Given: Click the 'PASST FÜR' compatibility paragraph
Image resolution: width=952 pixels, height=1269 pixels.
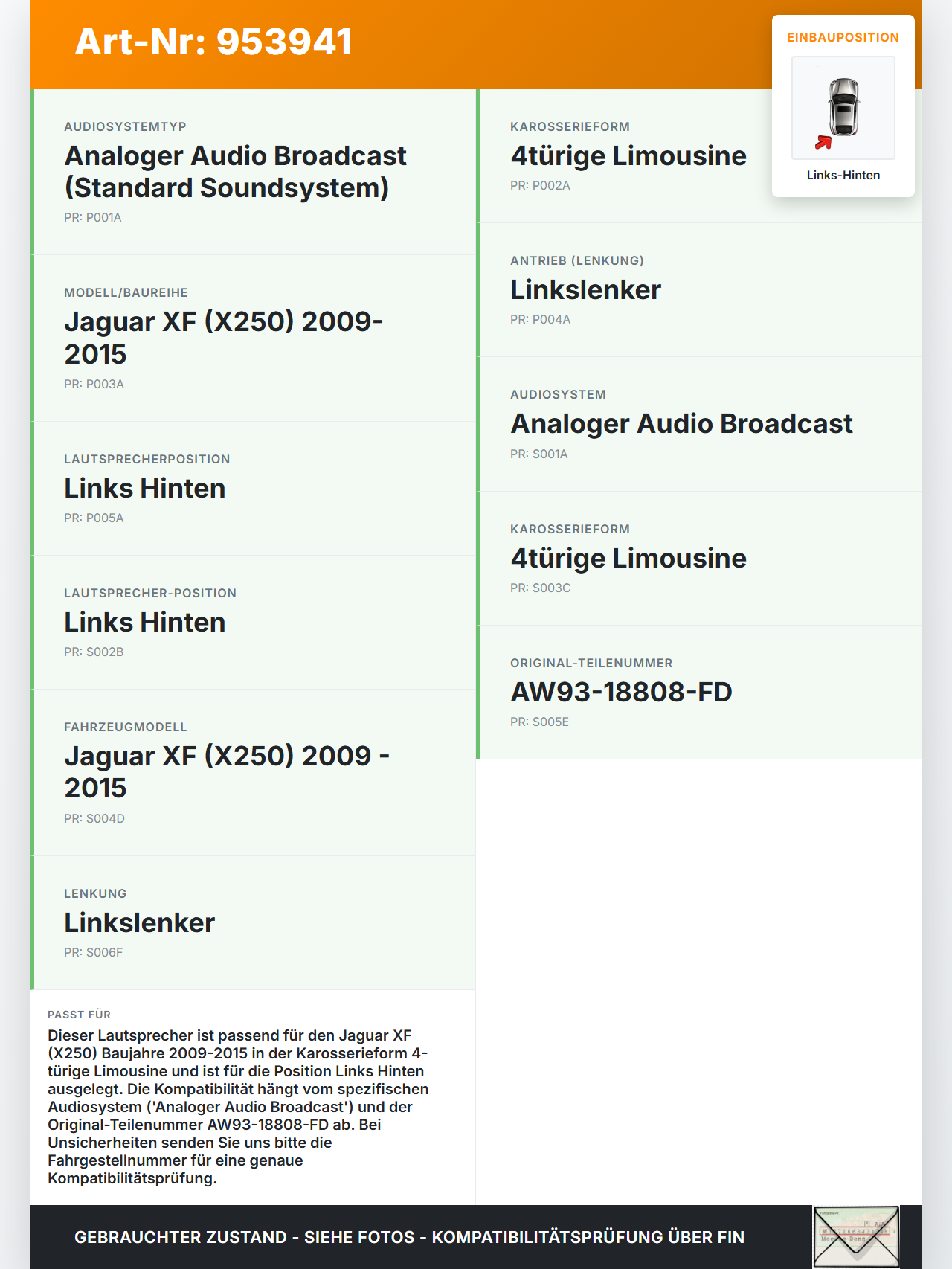Looking at the screenshot, I should (x=238, y=1106).
